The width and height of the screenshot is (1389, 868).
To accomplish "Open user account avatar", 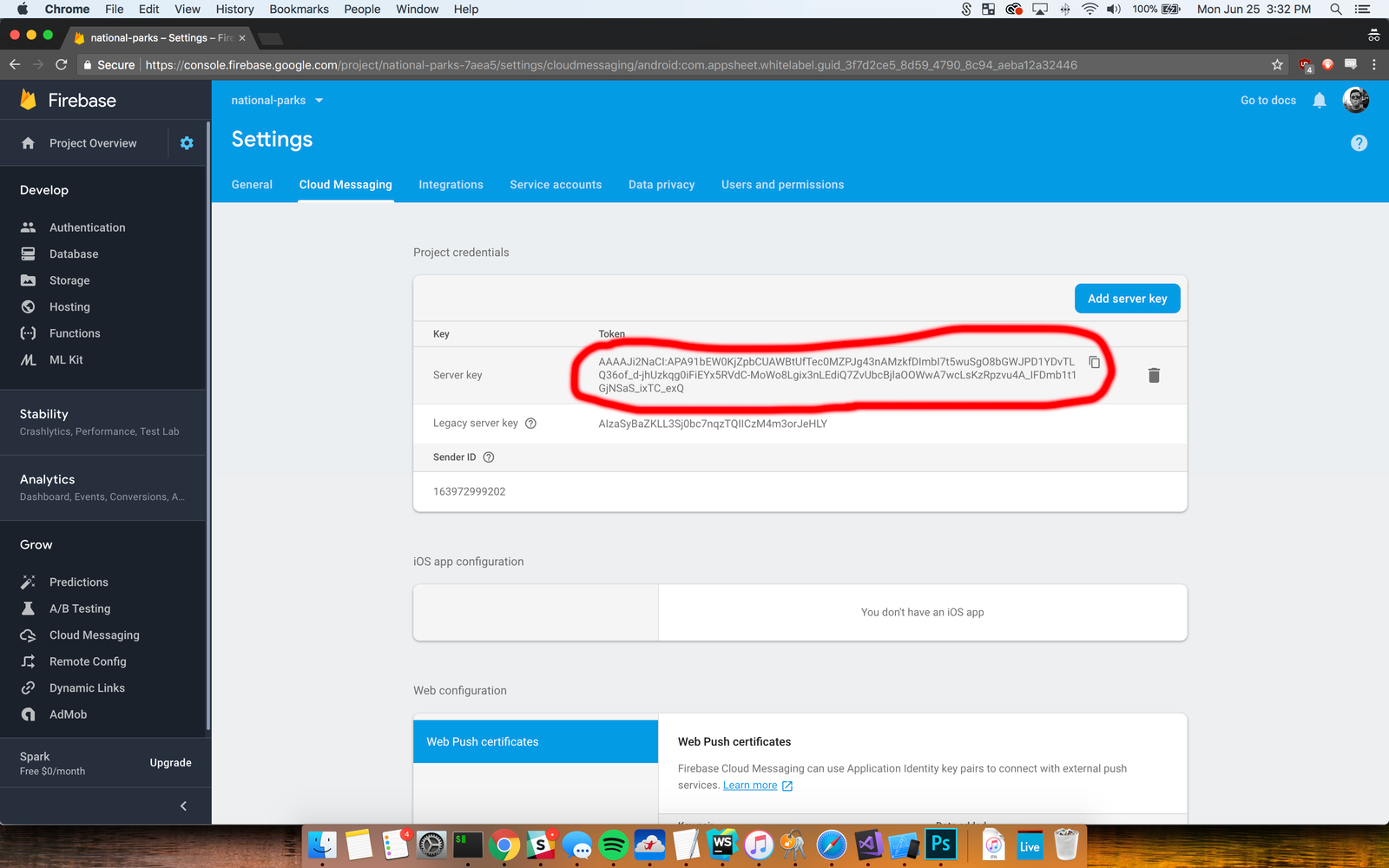I will tap(1355, 101).
